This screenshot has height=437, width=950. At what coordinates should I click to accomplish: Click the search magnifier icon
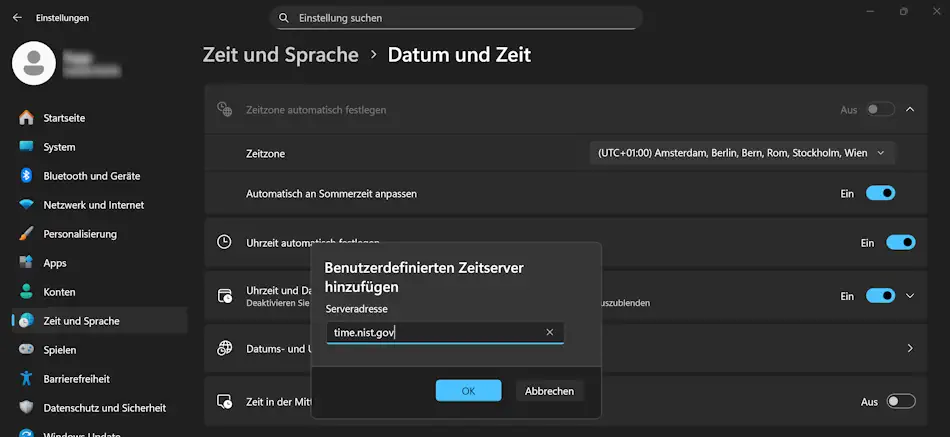pyautogui.click(x=283, y=18)
